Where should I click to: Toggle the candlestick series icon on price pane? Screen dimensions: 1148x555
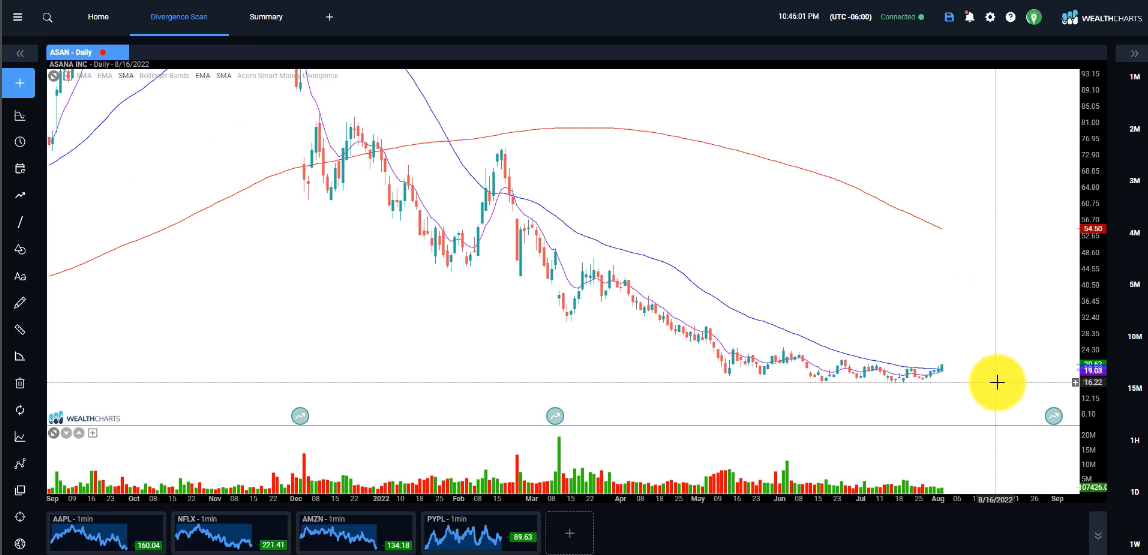tap(67, 75)
